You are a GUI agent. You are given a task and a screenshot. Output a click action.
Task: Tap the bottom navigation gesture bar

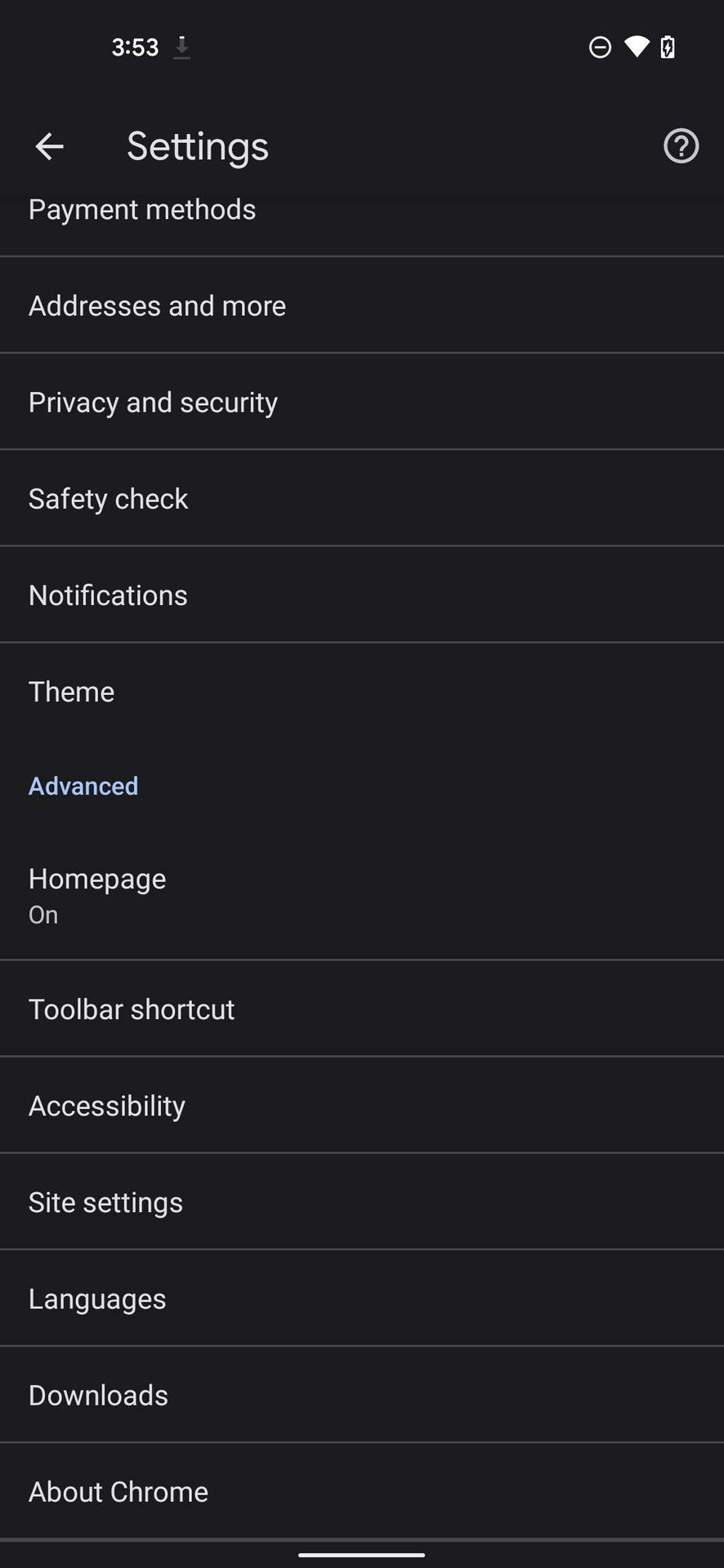[x=361, y=1554]
